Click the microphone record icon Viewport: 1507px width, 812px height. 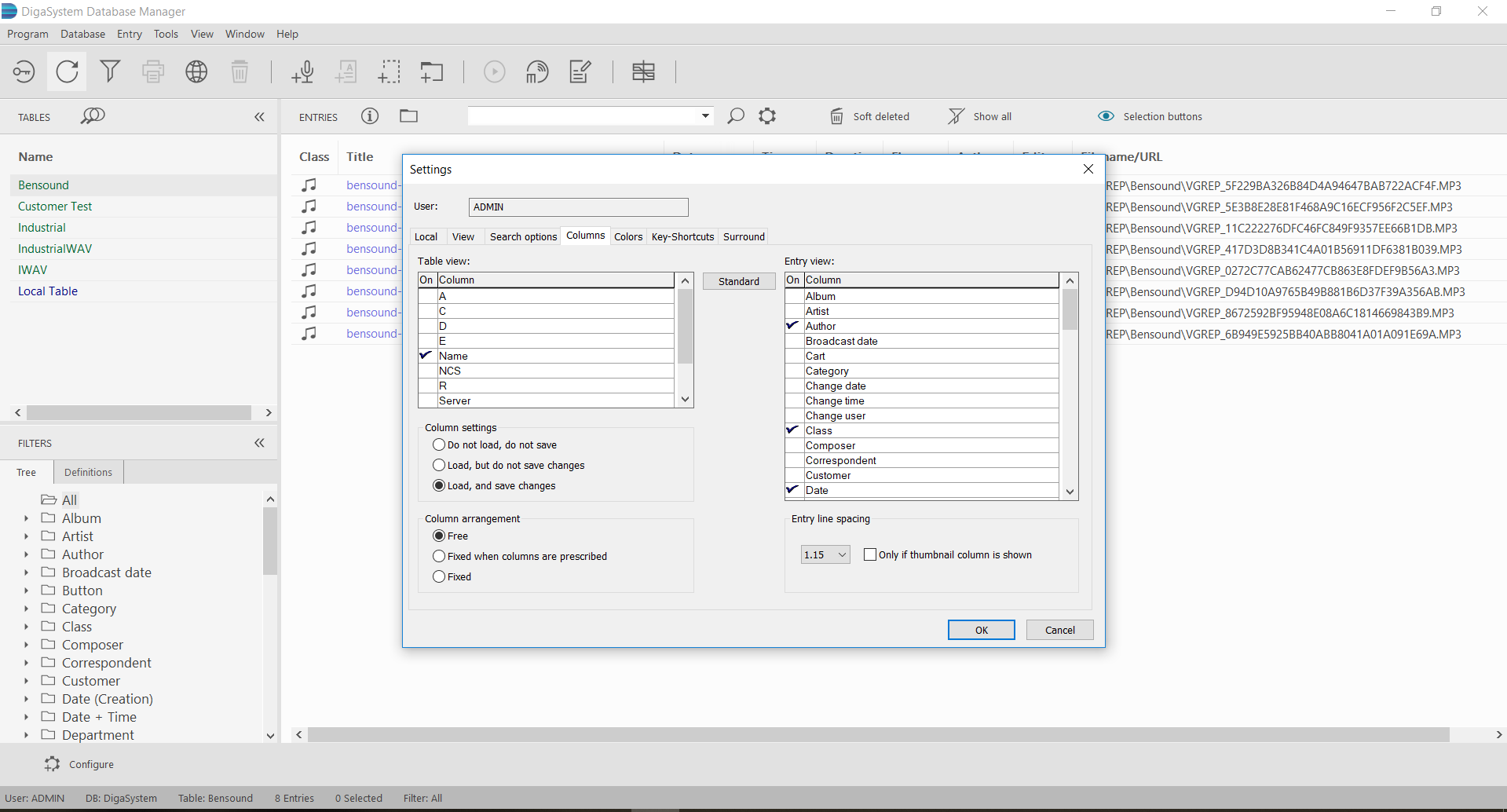click(x=302, y=71)
